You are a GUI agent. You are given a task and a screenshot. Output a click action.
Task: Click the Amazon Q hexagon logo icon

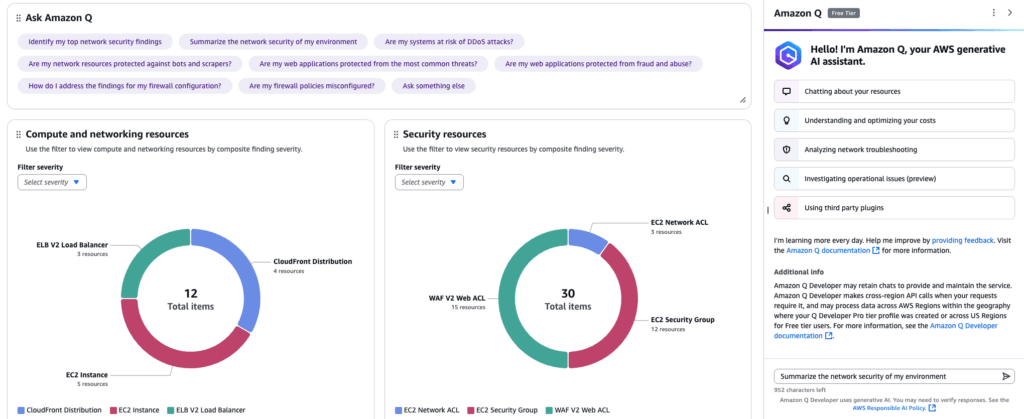coord(789,54)
